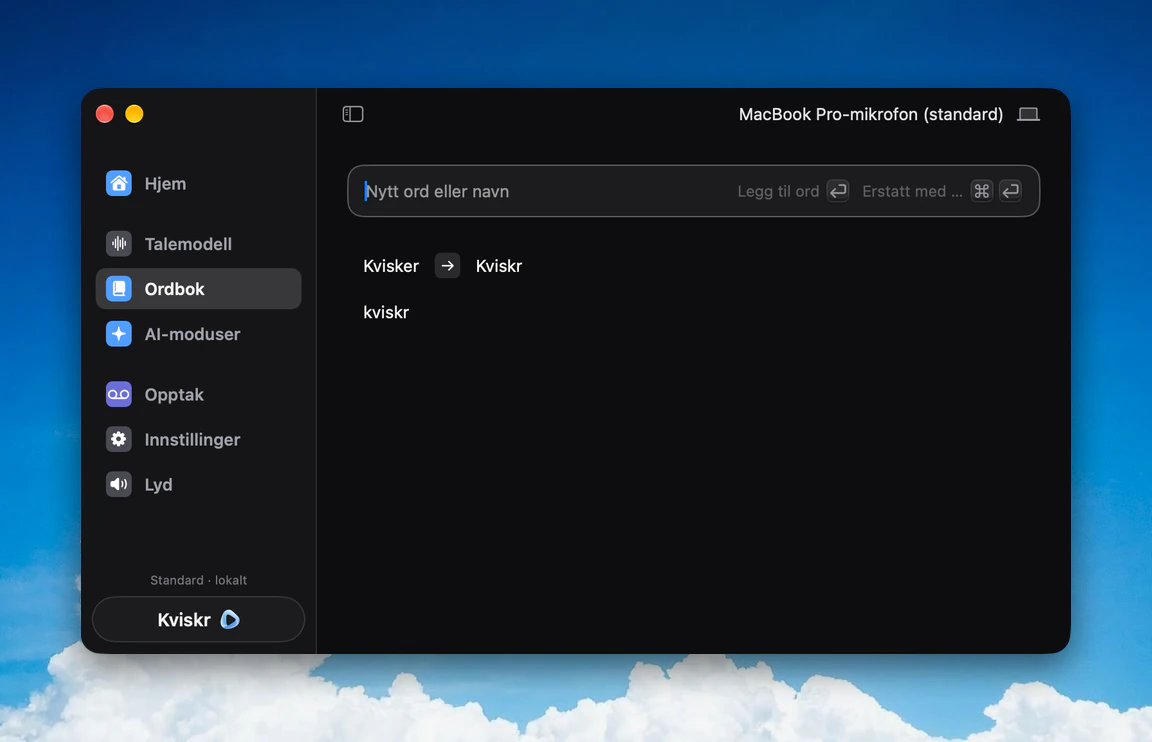Click the Erstatt med … button
Viewport: 1152px width, 742px height.
[941, 191]
